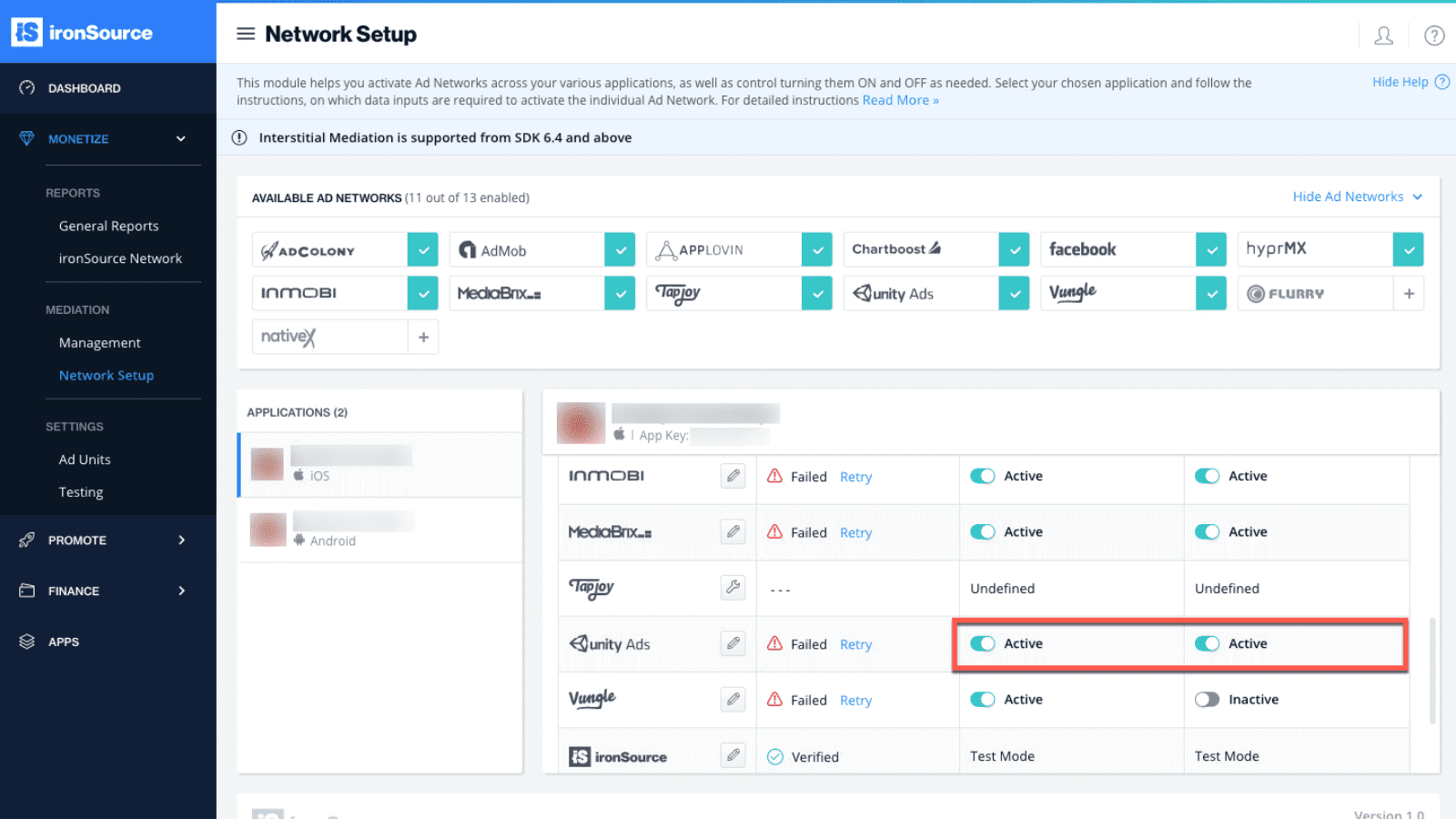This screenshot has width=1456, height=819.
Task: Uncheck the AdColony network checkbox
Action: click(422, 249)
